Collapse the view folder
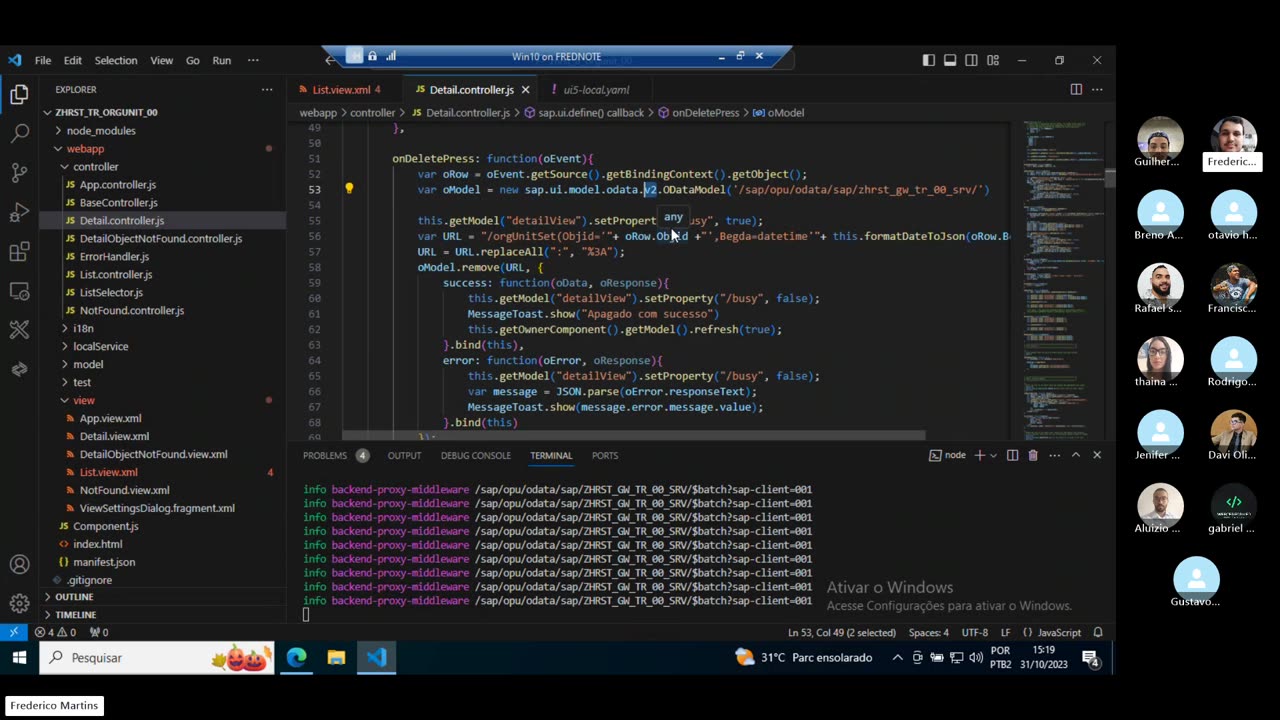Screen dimensions: 1280x720 [162, 400]
